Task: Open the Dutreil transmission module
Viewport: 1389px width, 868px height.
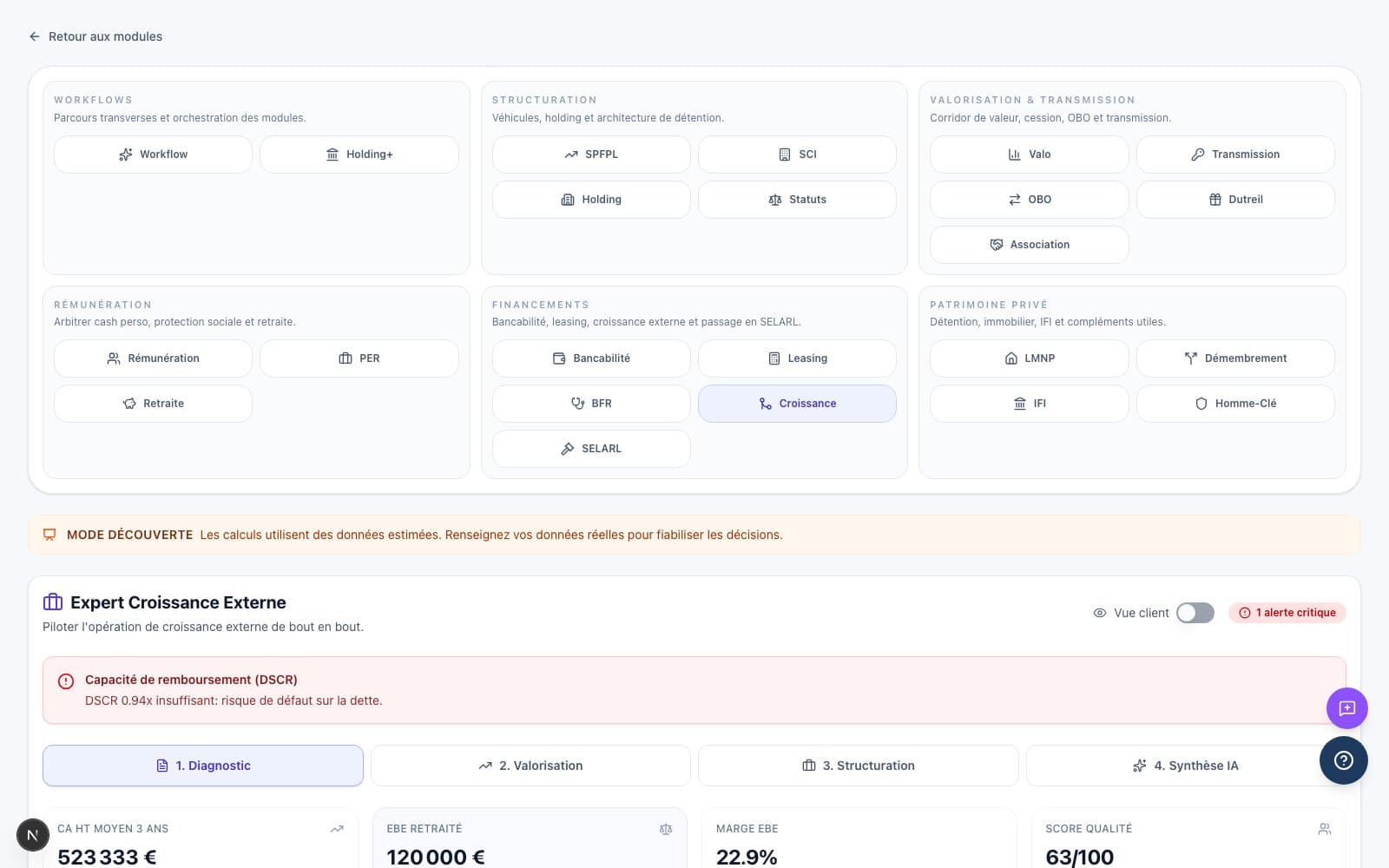Action: point(1234,200)
